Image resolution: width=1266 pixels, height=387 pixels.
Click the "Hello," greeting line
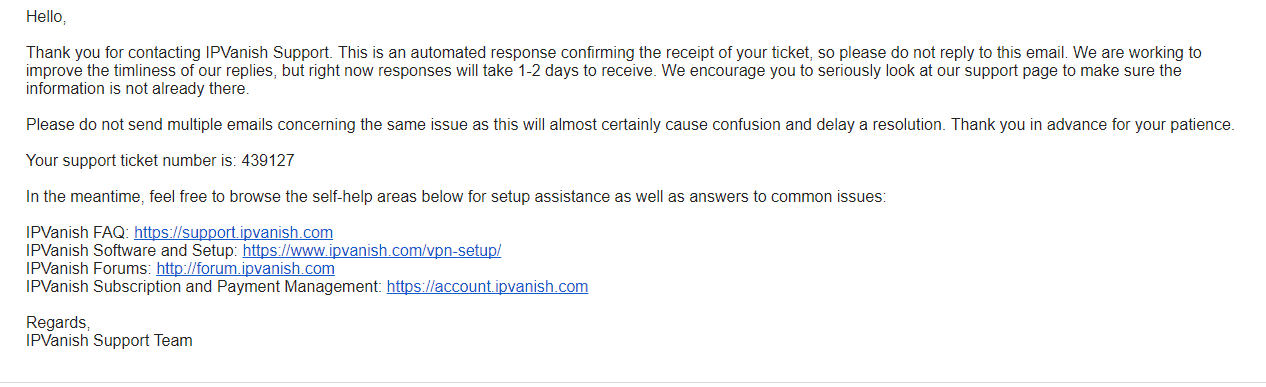coord(46,17)
